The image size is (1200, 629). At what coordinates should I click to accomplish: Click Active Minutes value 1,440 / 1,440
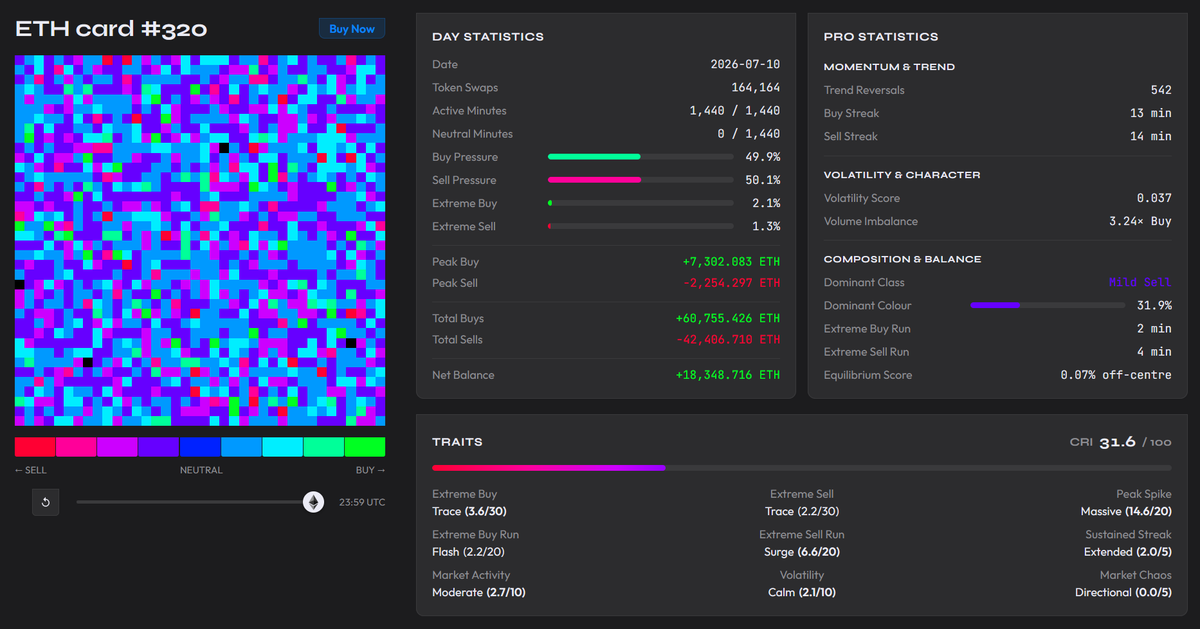pyautogui.click(x=735, y=111)
